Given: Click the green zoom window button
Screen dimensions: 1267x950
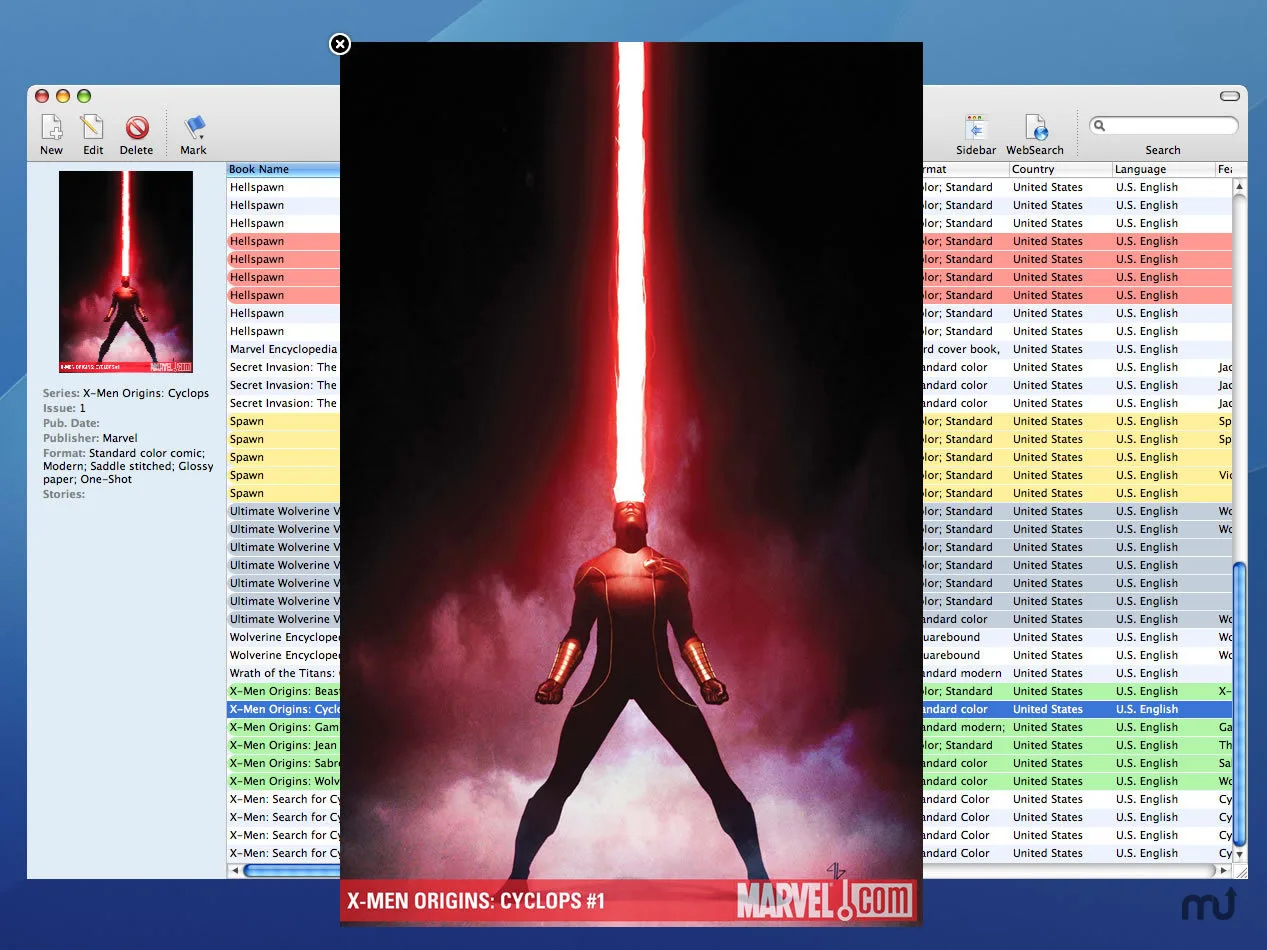Looking at the screenshot, I should coord(84,96).
